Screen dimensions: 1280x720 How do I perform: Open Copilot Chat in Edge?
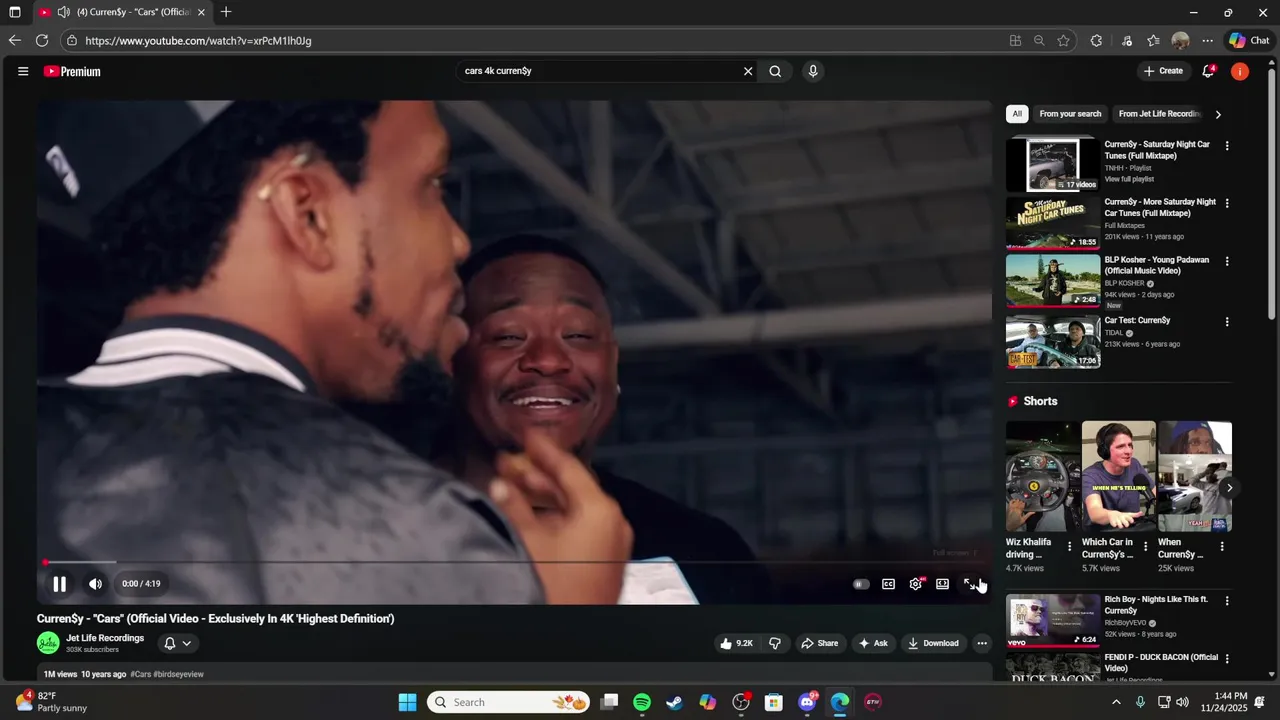tap(1250, 41)
